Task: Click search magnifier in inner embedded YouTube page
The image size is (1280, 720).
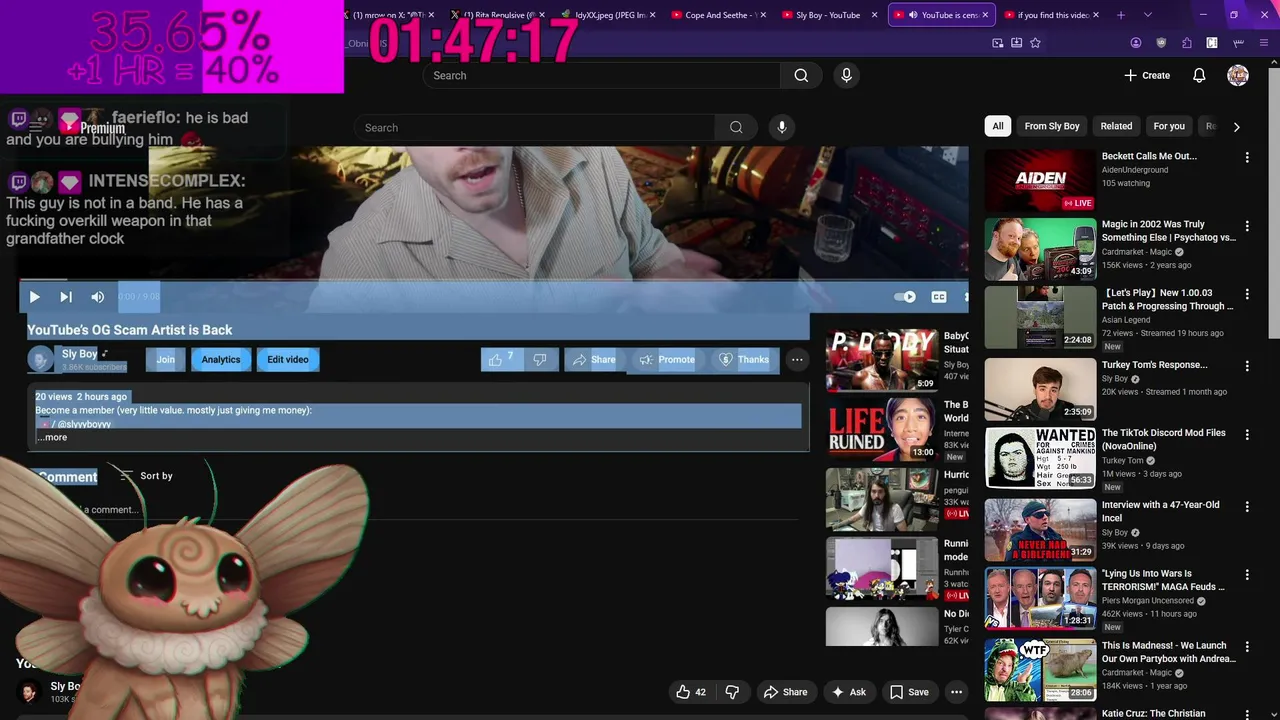Action: click(x=736, y=127)
